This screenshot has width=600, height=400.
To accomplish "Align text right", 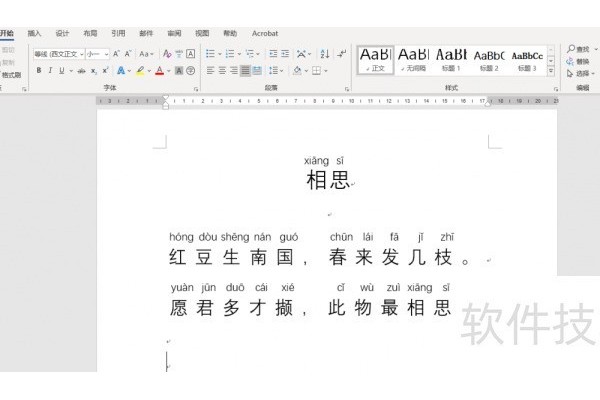I will click(234, 71).
